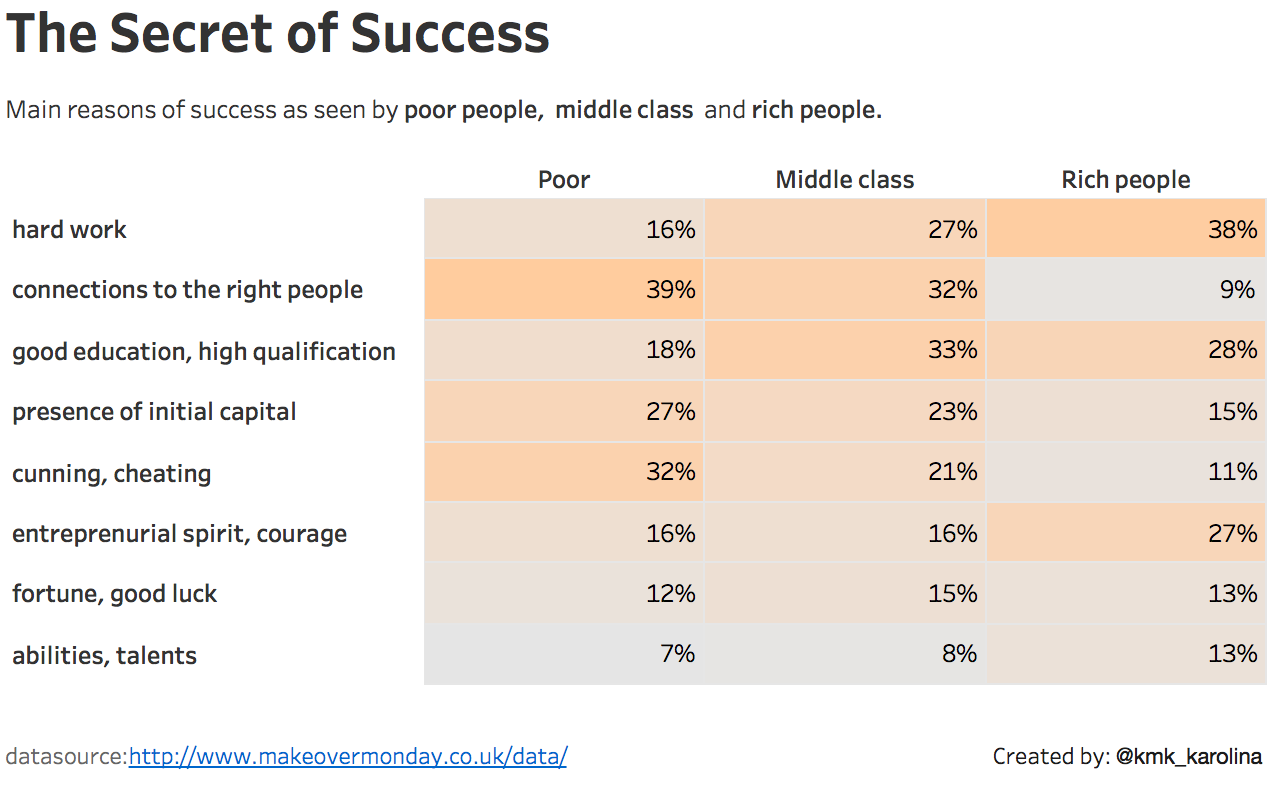1268x808 pixels.
Task: Click 'good education, high qualification' row label
Action: (x=204, y=352)
